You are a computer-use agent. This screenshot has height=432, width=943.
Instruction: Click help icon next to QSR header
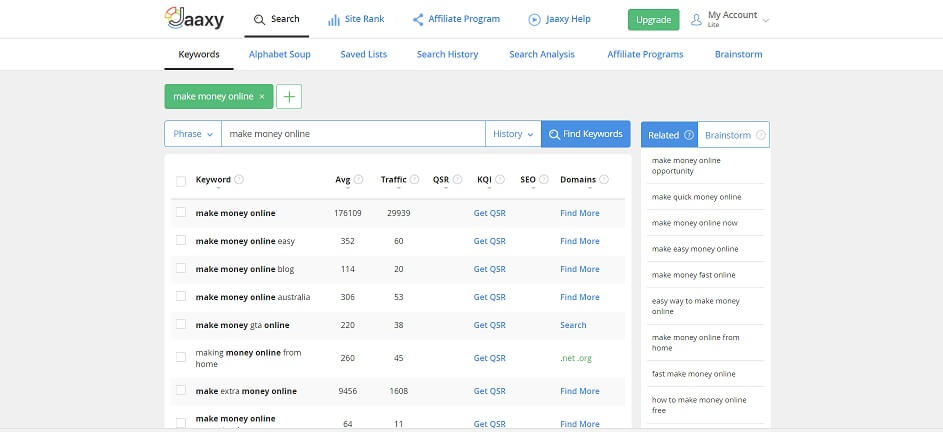[458, 179]
